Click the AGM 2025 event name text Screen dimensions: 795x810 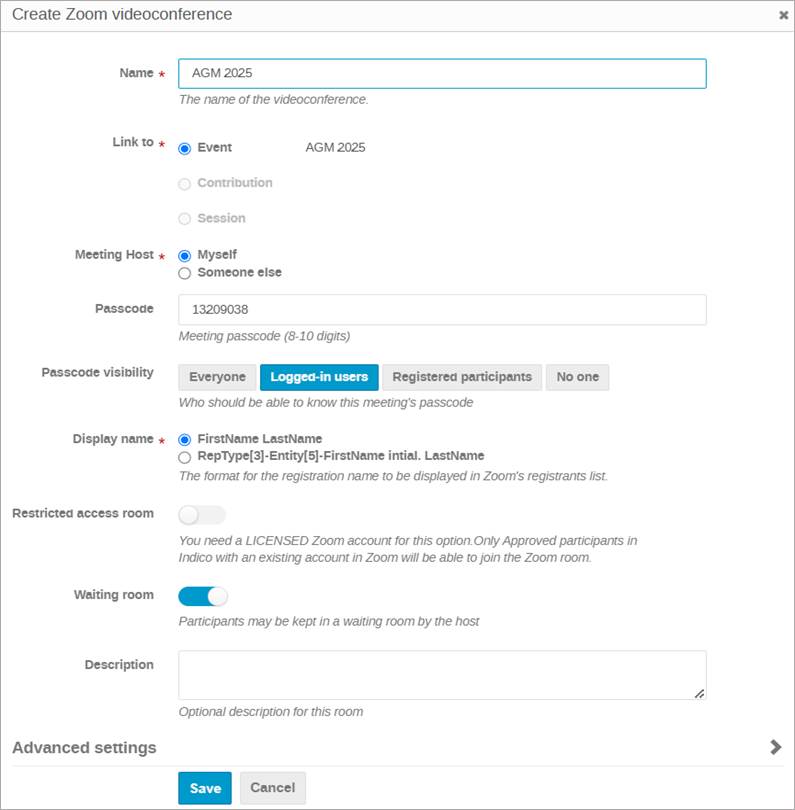click(x=335, y=148)
